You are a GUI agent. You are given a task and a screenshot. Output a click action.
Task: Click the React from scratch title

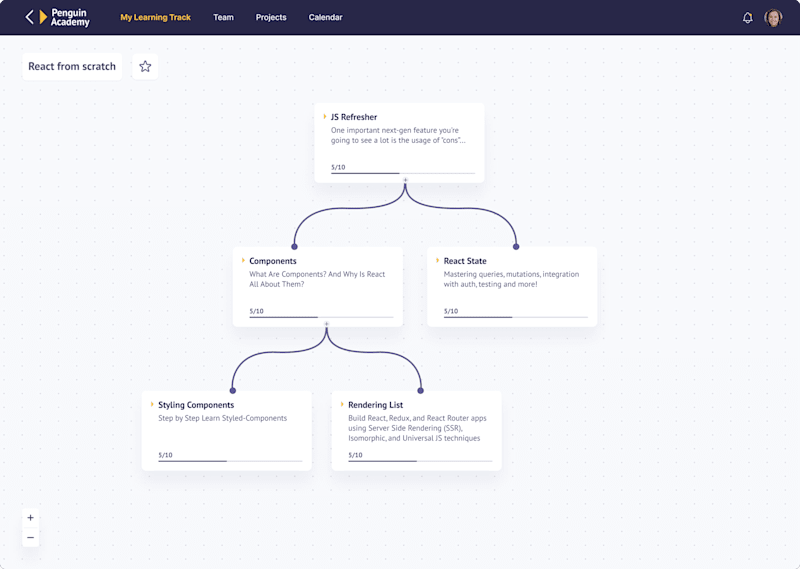click(72, 66)
